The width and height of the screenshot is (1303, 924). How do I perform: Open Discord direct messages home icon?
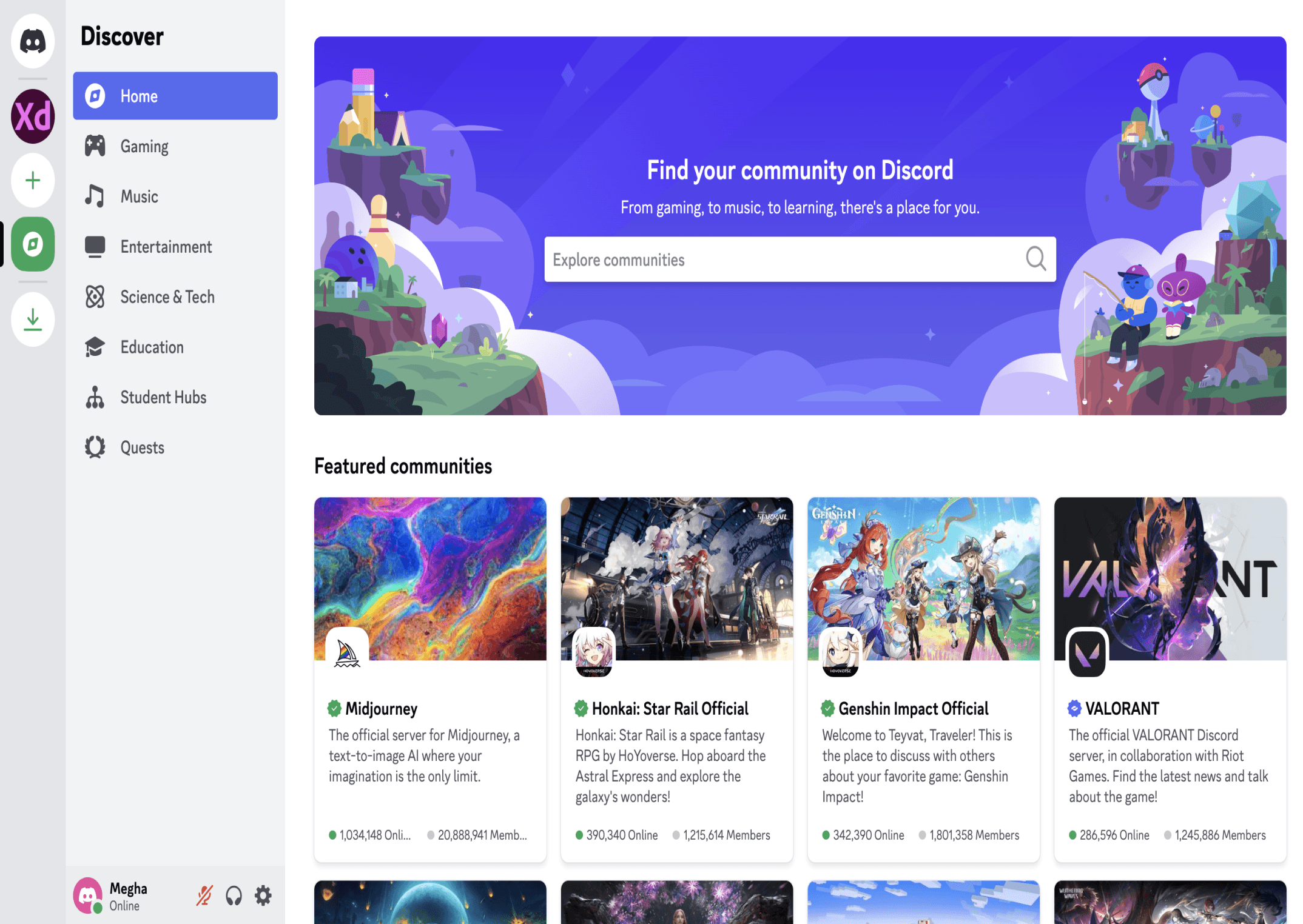(x=33, y=41)
